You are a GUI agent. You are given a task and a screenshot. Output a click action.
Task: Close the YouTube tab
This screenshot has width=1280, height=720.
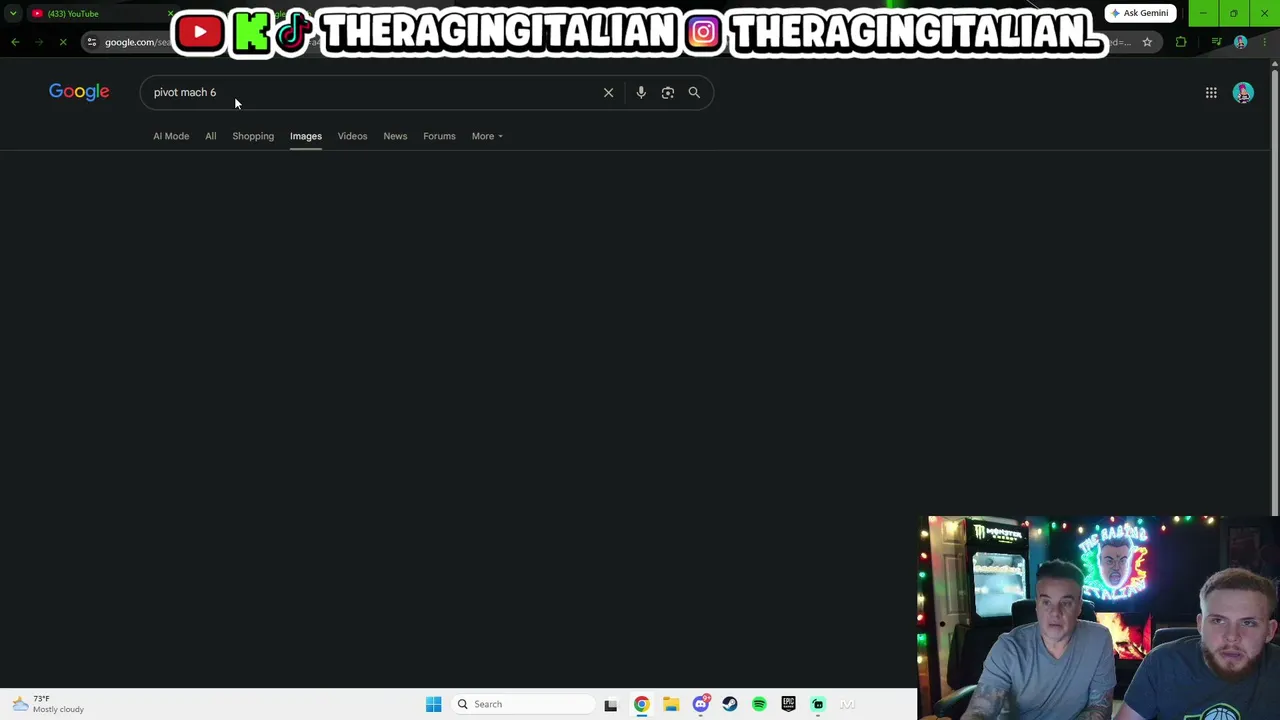click(171, 13)
